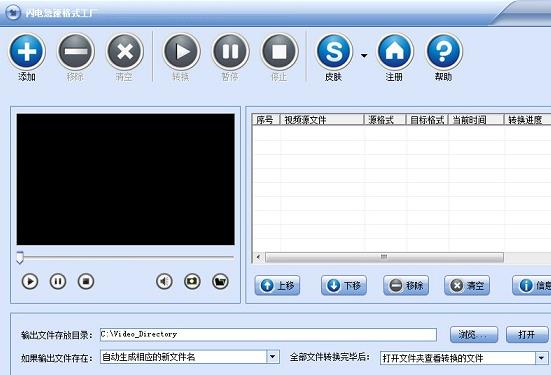Screen dimensions: 551x375
Task: Click the 上移 move up button
Action: coord(277,285)
